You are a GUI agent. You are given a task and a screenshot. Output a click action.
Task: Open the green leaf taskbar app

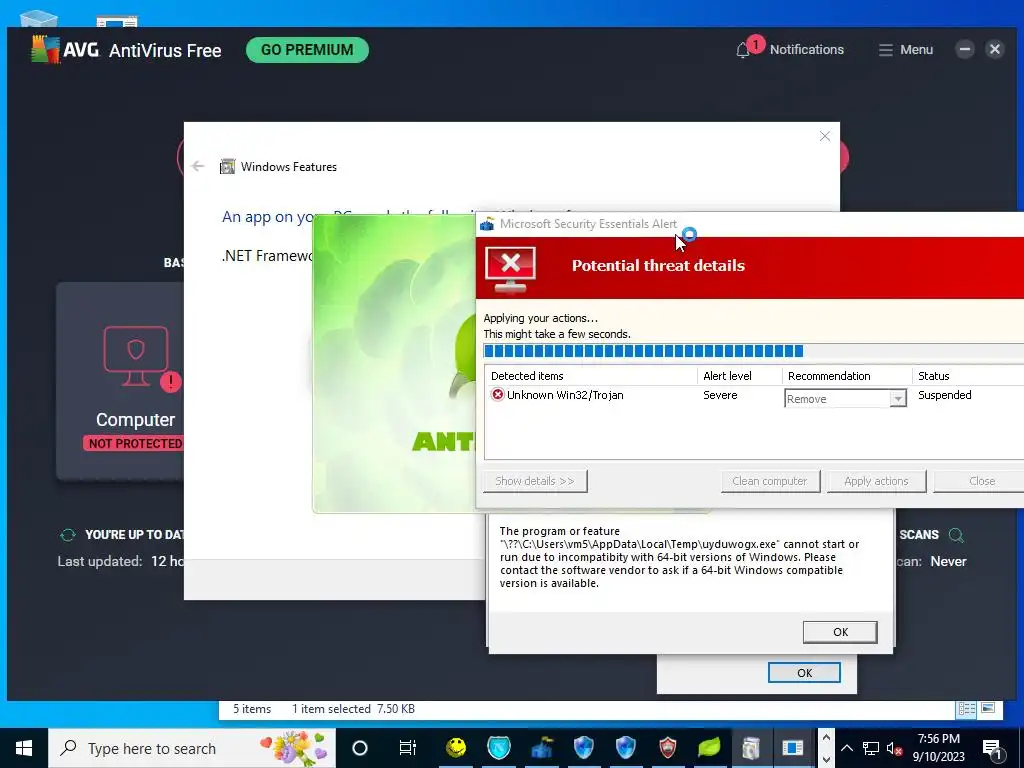point(709,748)
